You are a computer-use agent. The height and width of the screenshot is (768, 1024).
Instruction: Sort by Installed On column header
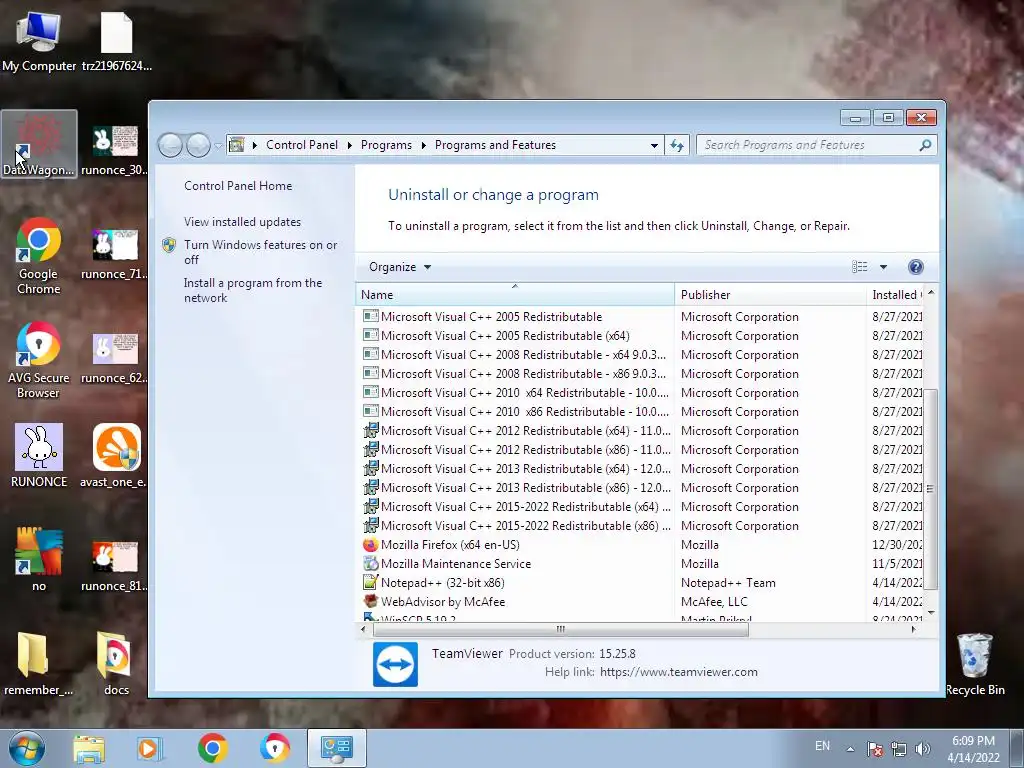(x=895, y=295)
